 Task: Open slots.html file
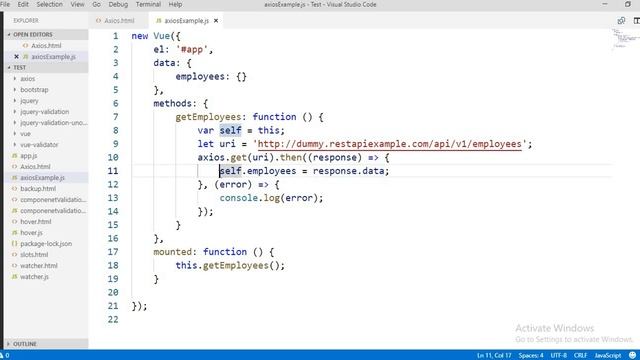[34, 255]
